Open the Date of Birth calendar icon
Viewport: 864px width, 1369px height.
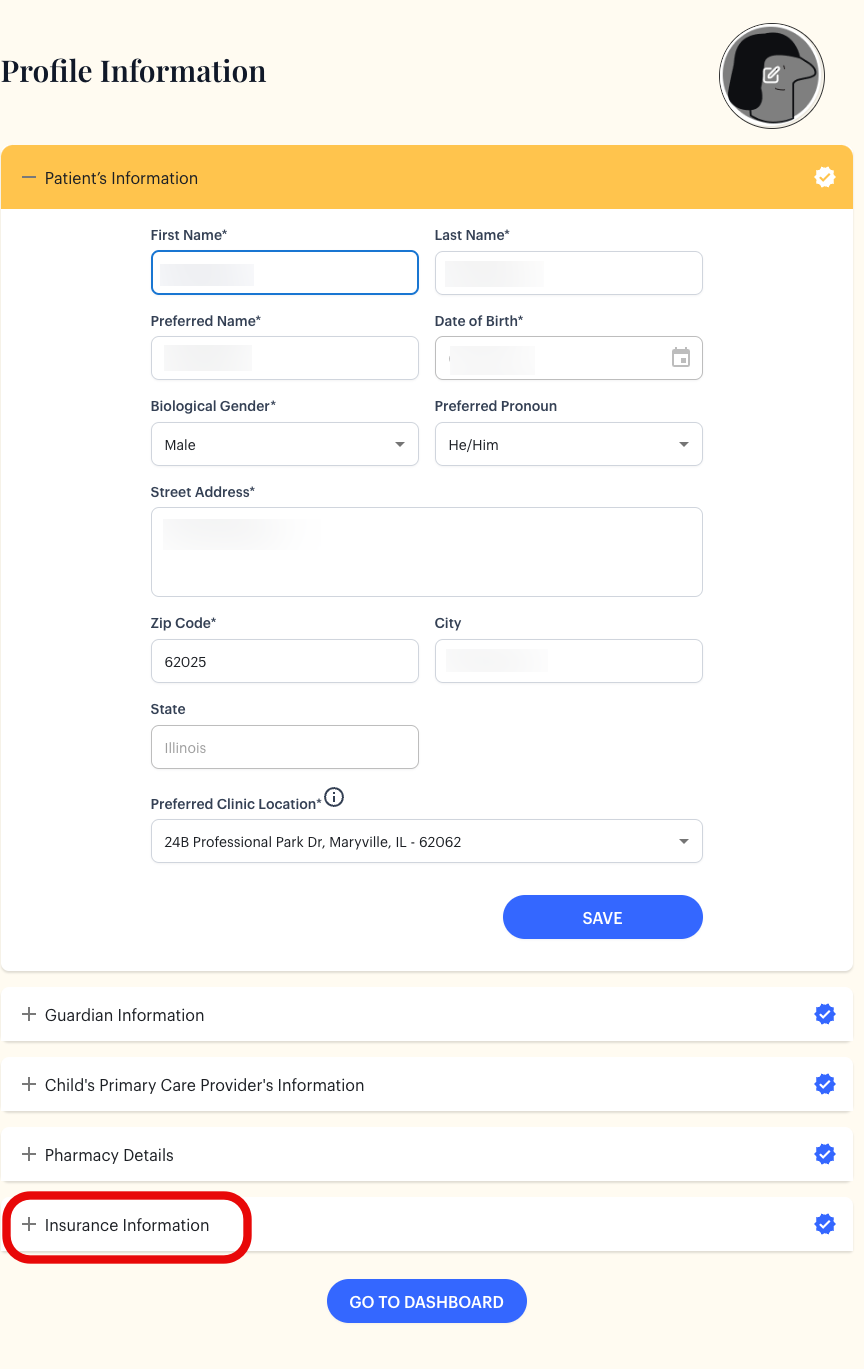point(681,358)
